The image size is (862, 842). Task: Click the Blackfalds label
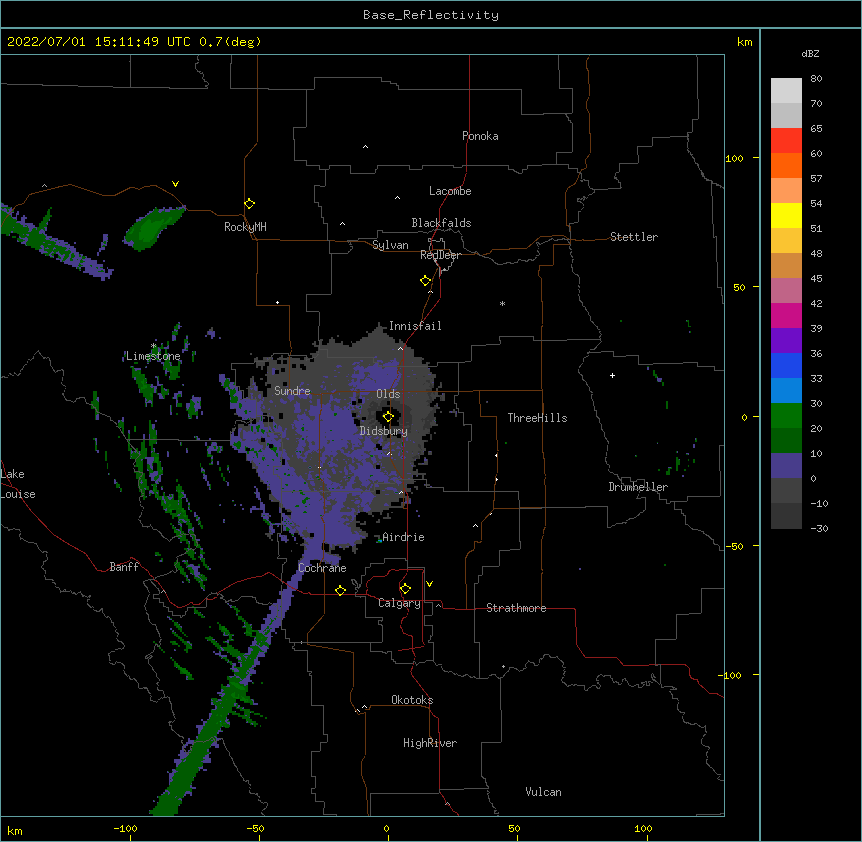[x=441, y=223]
